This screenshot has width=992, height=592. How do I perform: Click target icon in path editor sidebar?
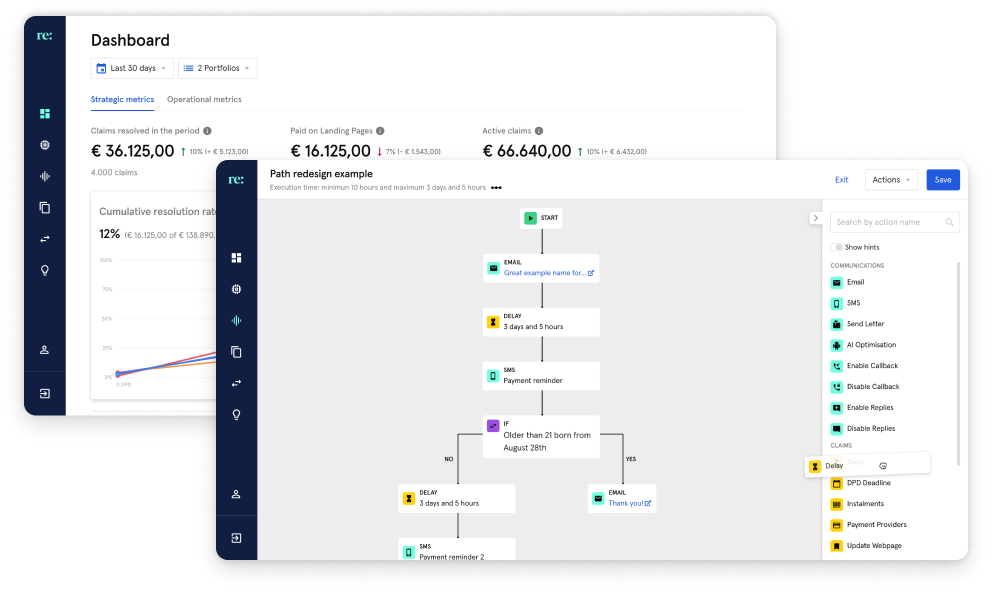click(x=237, y=289)
